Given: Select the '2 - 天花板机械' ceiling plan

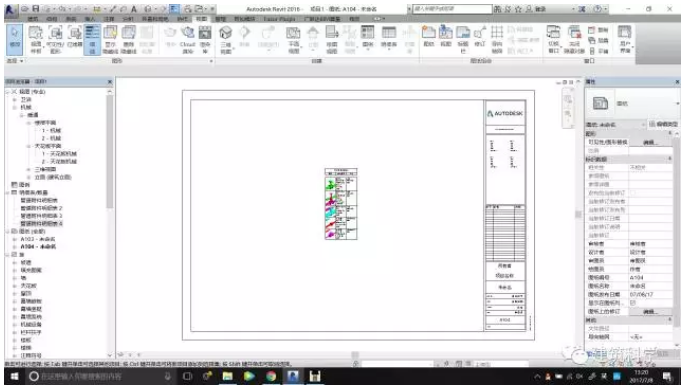Looking at the screenshot, I should [59, 162].
